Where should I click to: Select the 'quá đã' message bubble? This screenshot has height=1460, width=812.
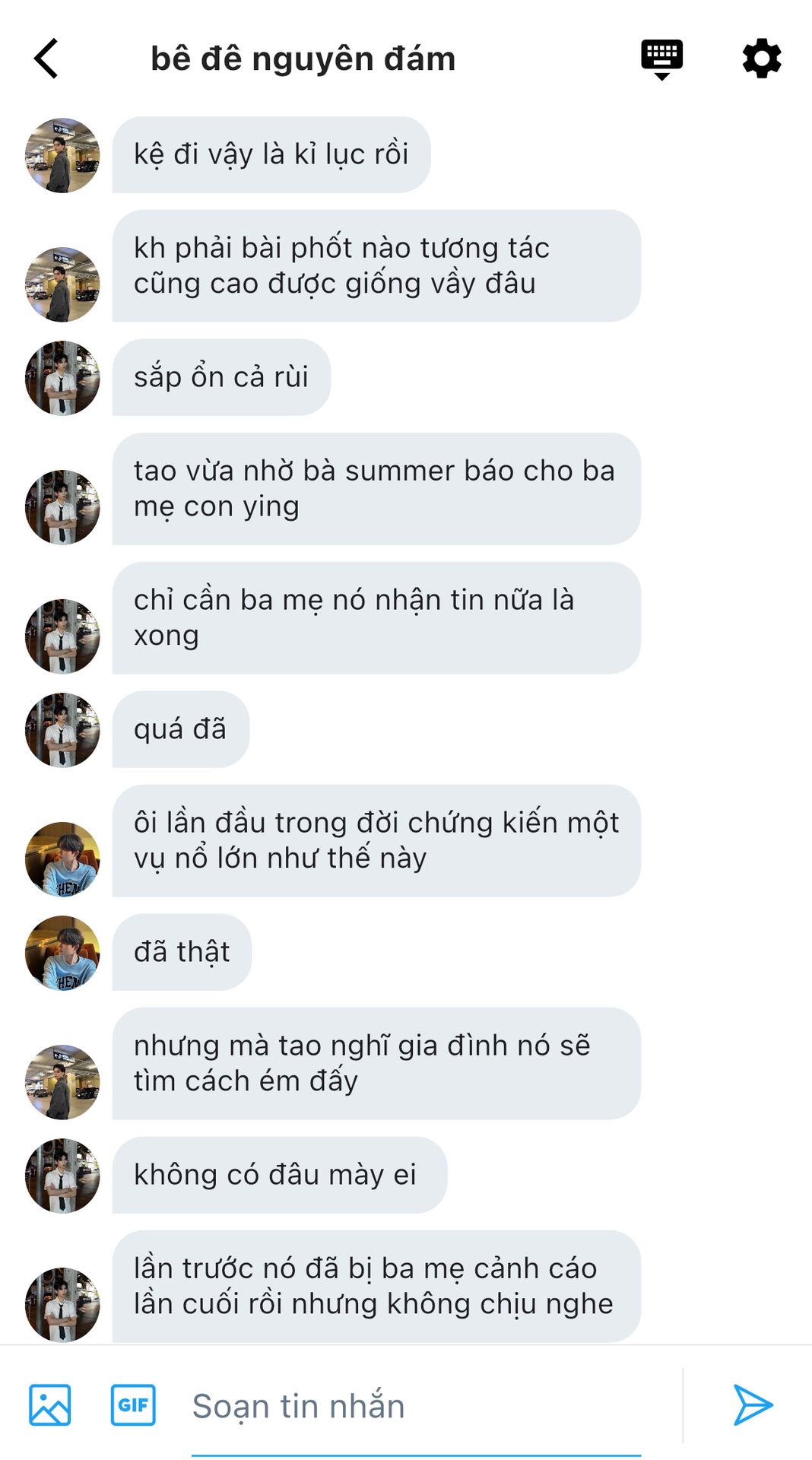tap(181, 729)
